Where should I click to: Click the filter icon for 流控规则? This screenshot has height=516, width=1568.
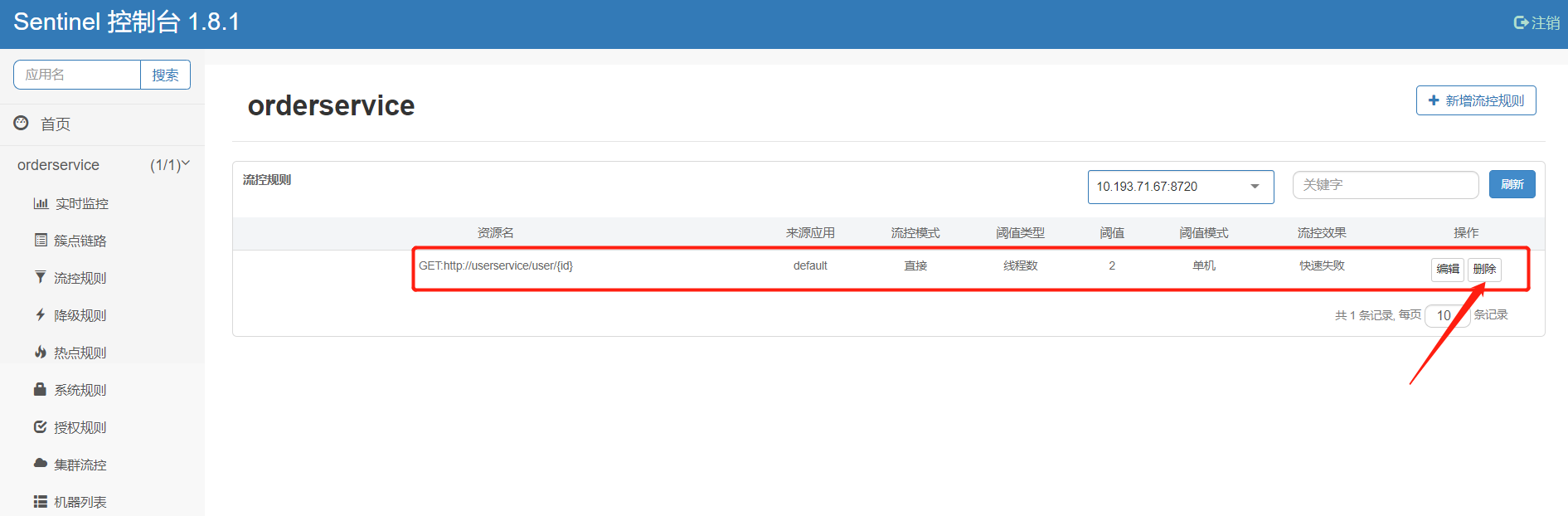coord(40,277)
